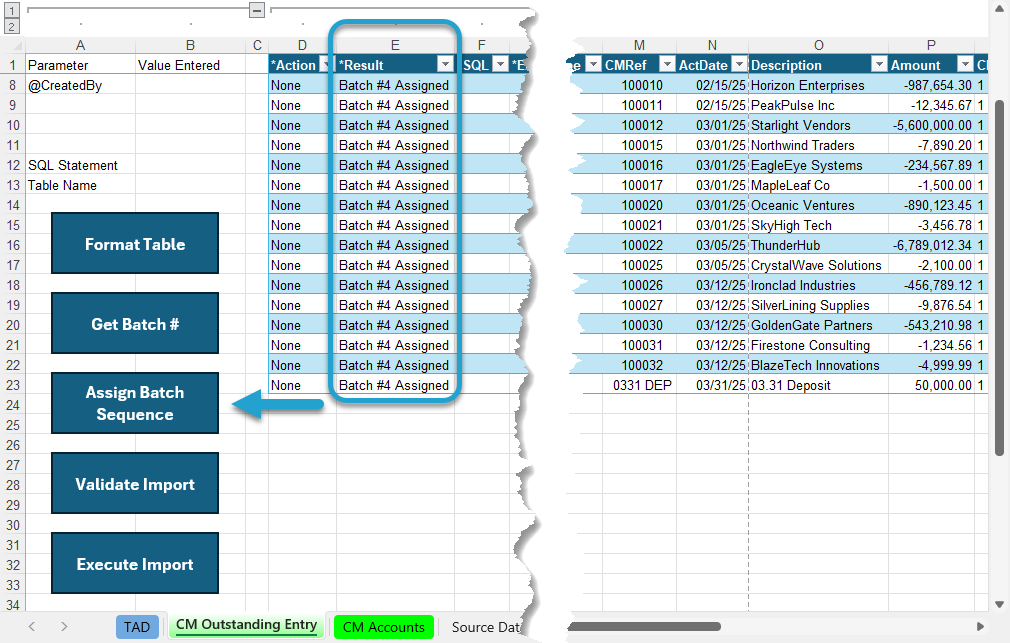Select the @CreatedBy cell
Screen dimensions: 1010x643
(81, 85)
